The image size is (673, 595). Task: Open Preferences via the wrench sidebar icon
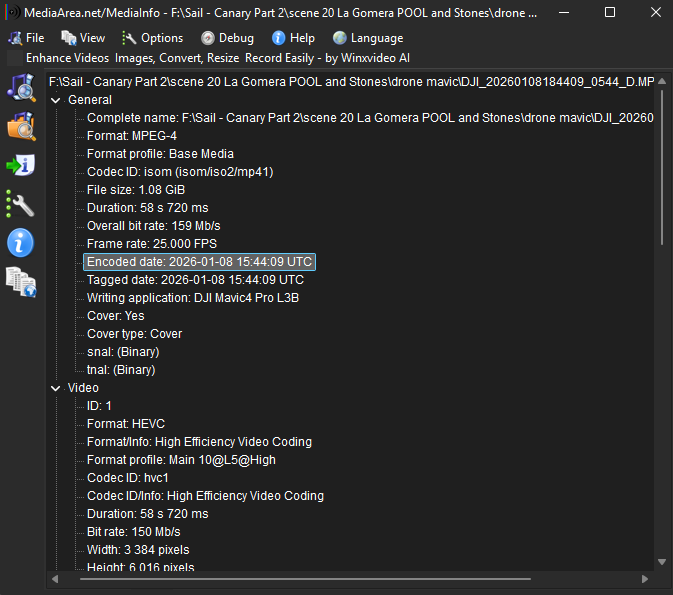coord(21,204)
